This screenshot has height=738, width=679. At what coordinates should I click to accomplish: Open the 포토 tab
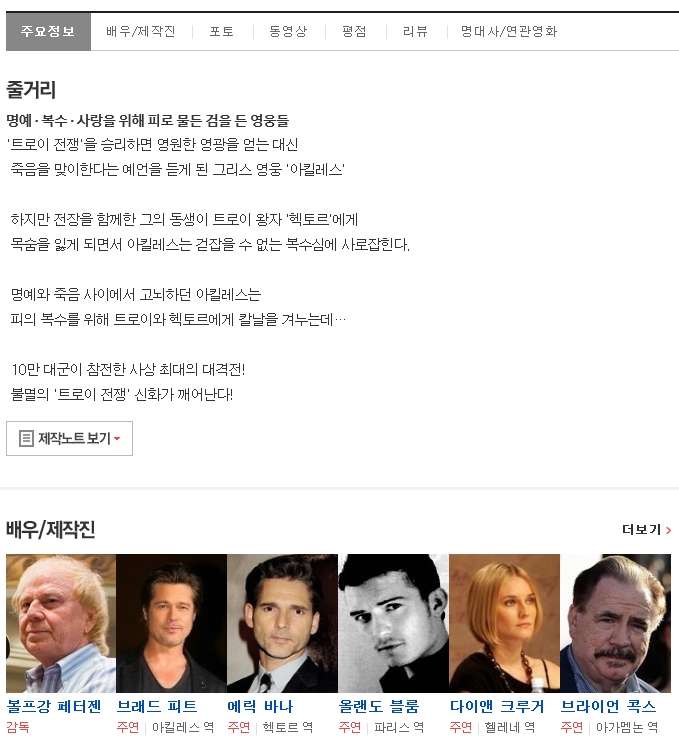coord(222,32)
